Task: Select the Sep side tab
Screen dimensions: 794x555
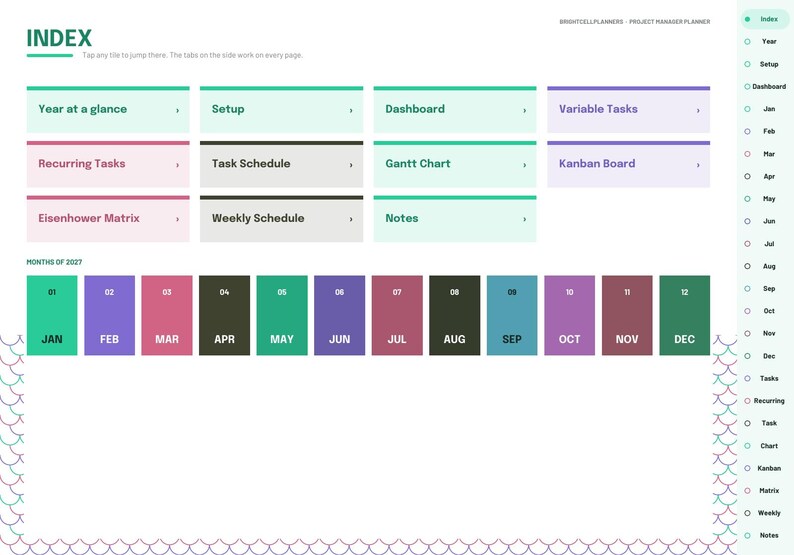Action: [765, 289]
